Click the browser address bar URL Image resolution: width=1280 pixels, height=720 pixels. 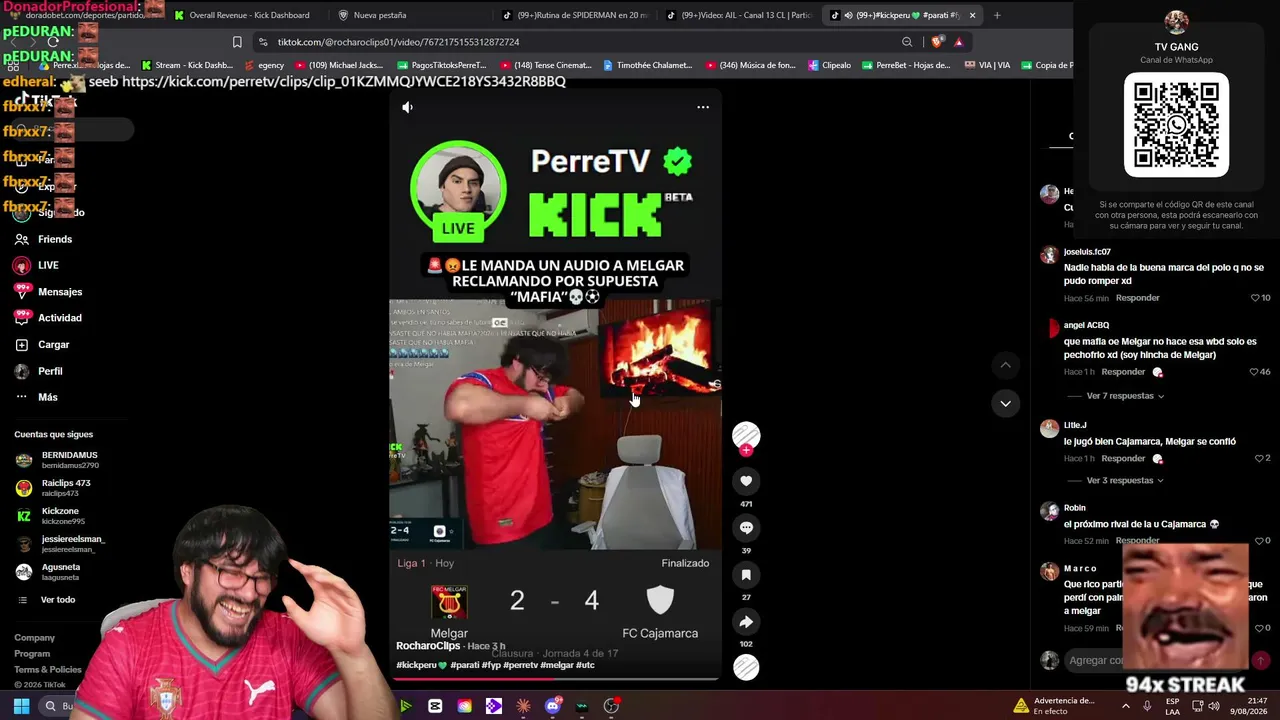(x=398, y=42)
